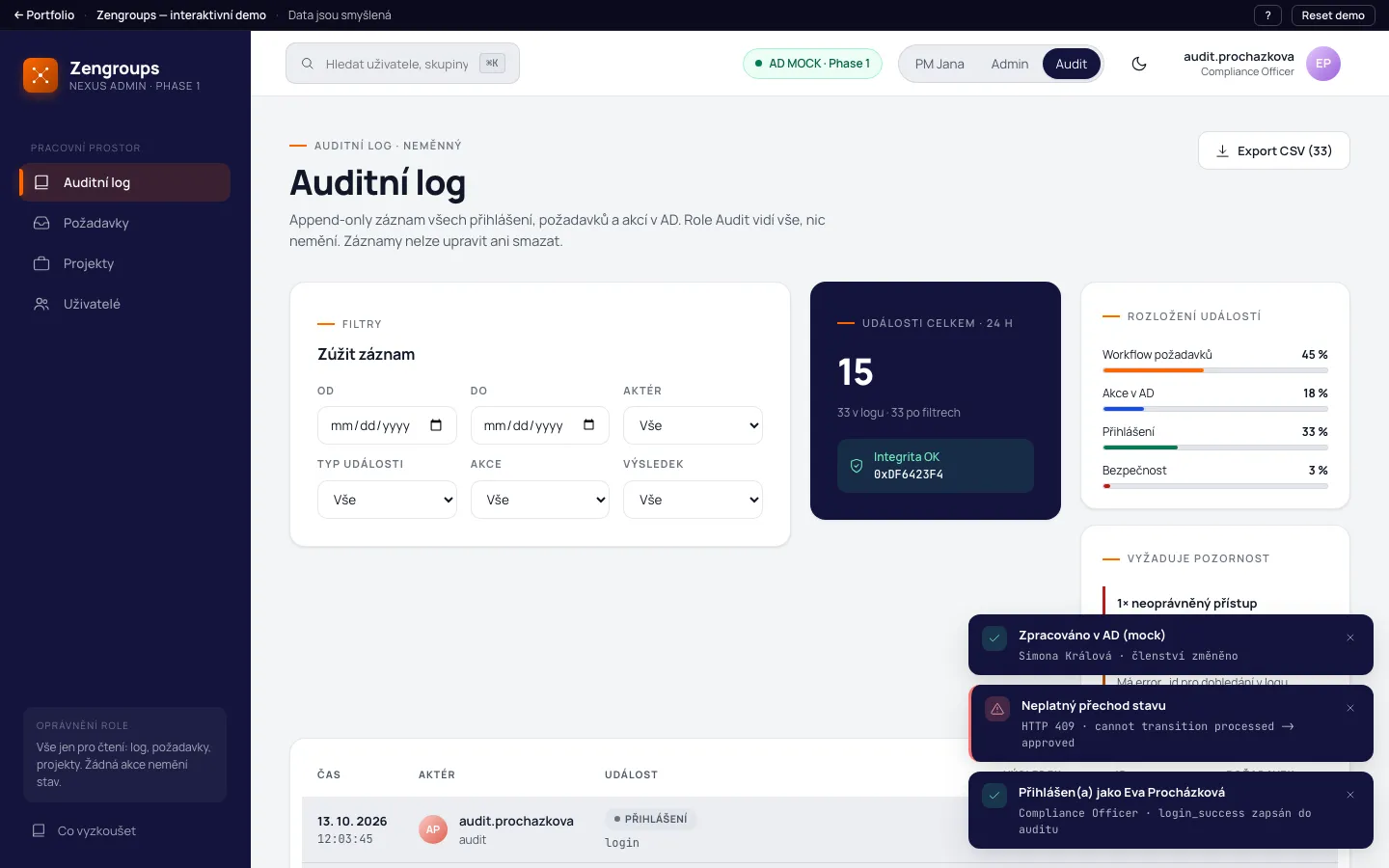Open the Aktér dropdown filter
Screen dimensions: 1389x868
[693, 425]
